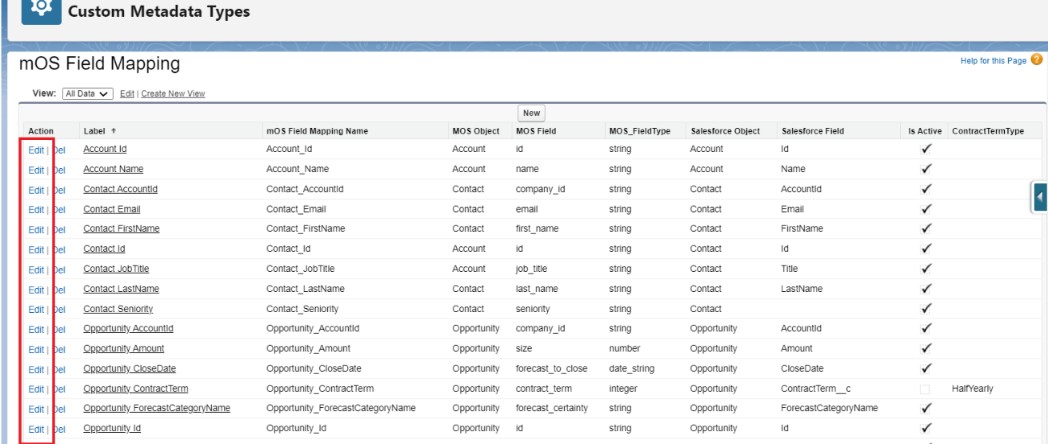Delete the Contact Seniority record
1048x444 pixels.
(x=59, y=310)
